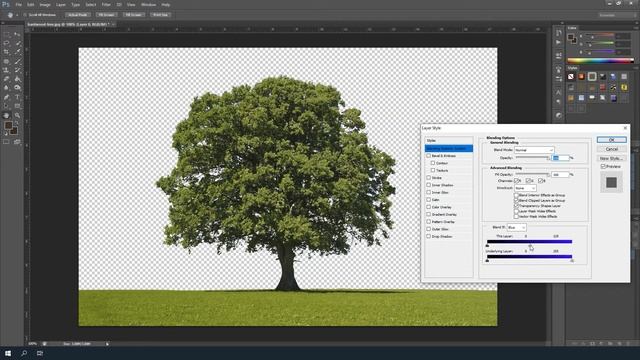The width and height of the screenshot is (640, 360).
Task: Select the Quick Selection tool
Action: click(x=17, y=43)
